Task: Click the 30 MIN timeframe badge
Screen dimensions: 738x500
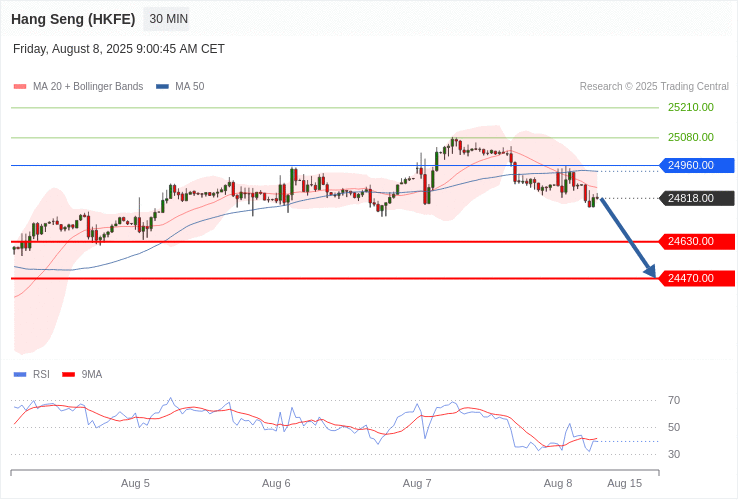Action: click(166, 19)
